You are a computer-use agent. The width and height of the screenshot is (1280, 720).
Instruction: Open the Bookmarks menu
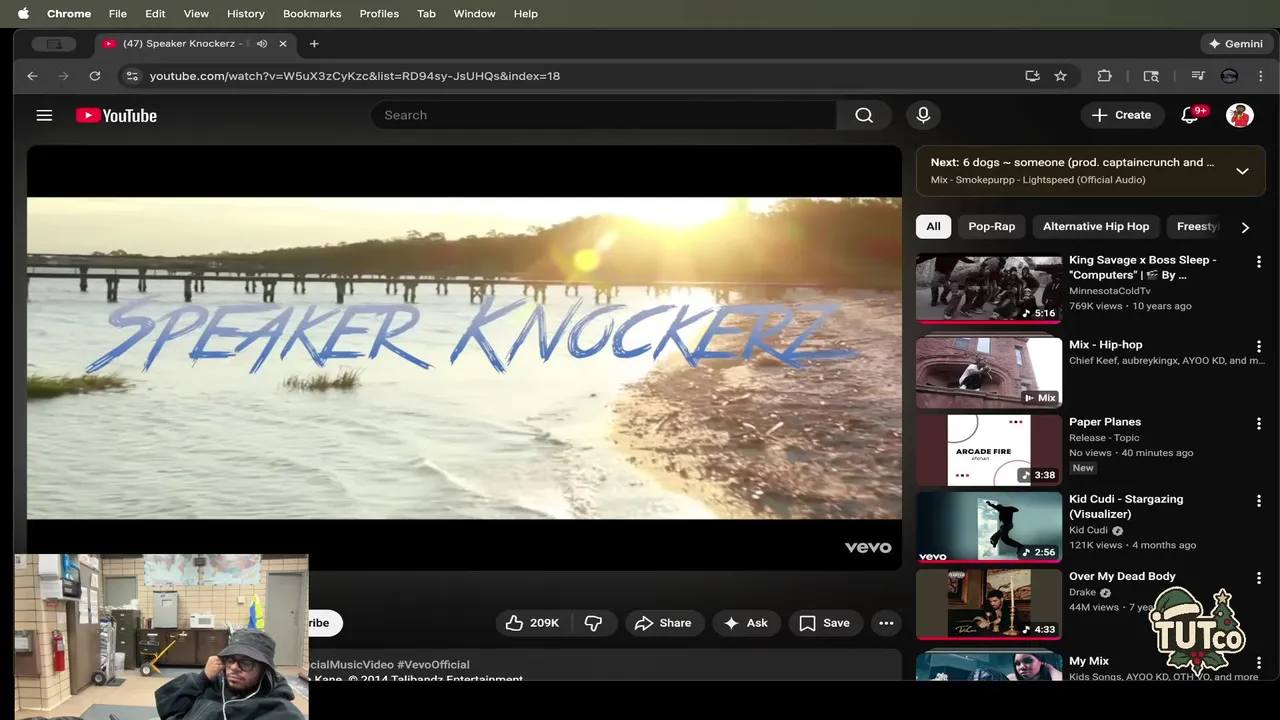pos(312,13)
